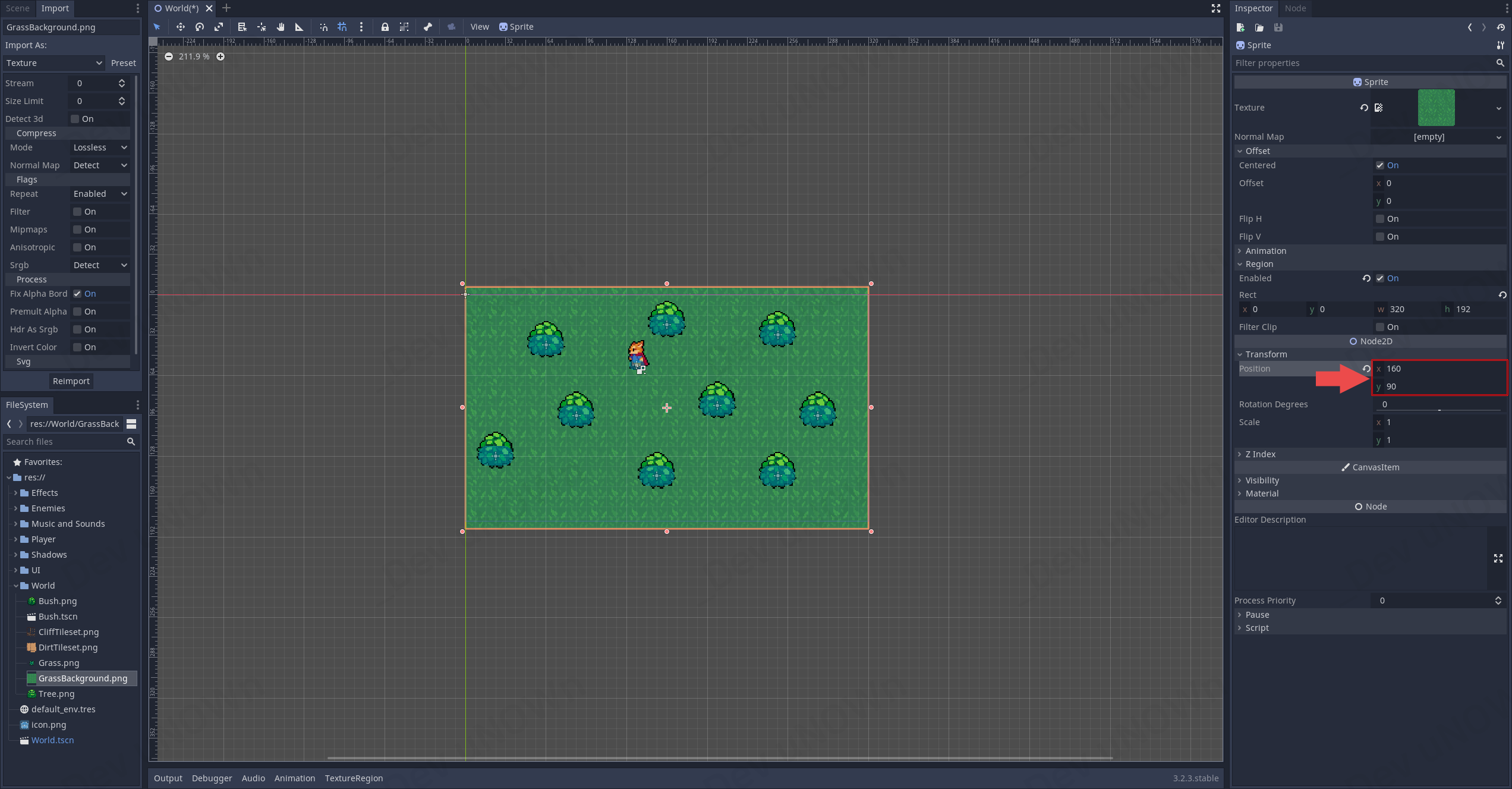
Task: Select the Rotate mode tool
Action: [x=200, y=27]
